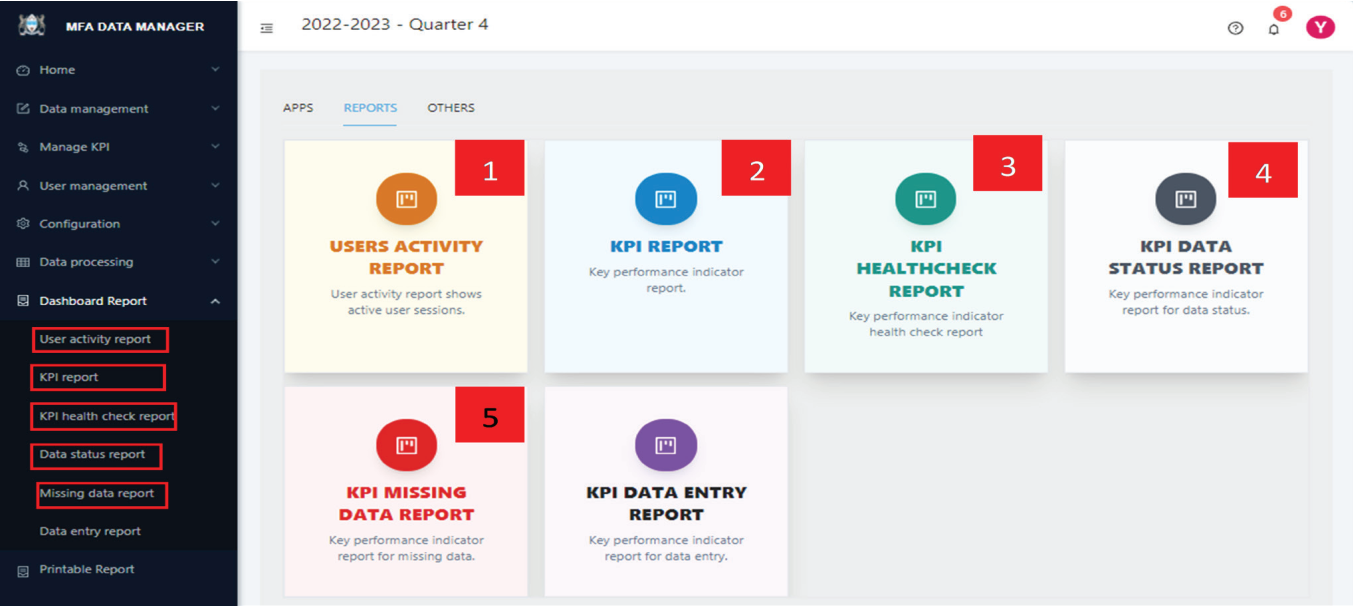Open User activity report in sidebar
This screenshot has width=1353, height=606.
click(95, 339)
